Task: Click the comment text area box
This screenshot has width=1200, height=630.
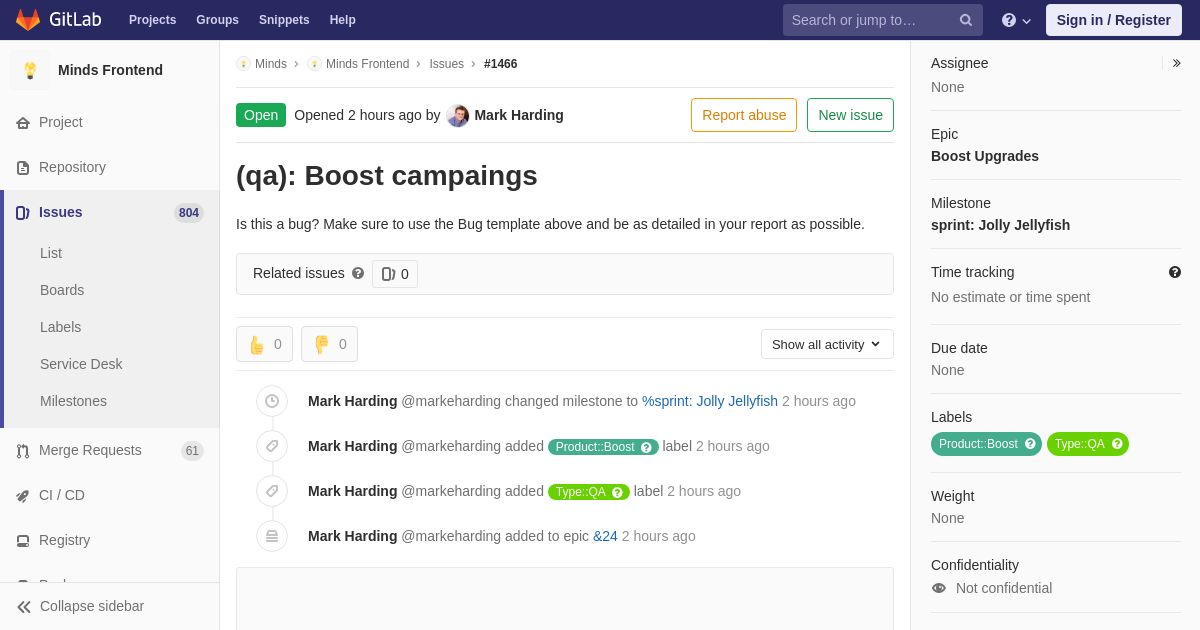Action: pos(565,599)
